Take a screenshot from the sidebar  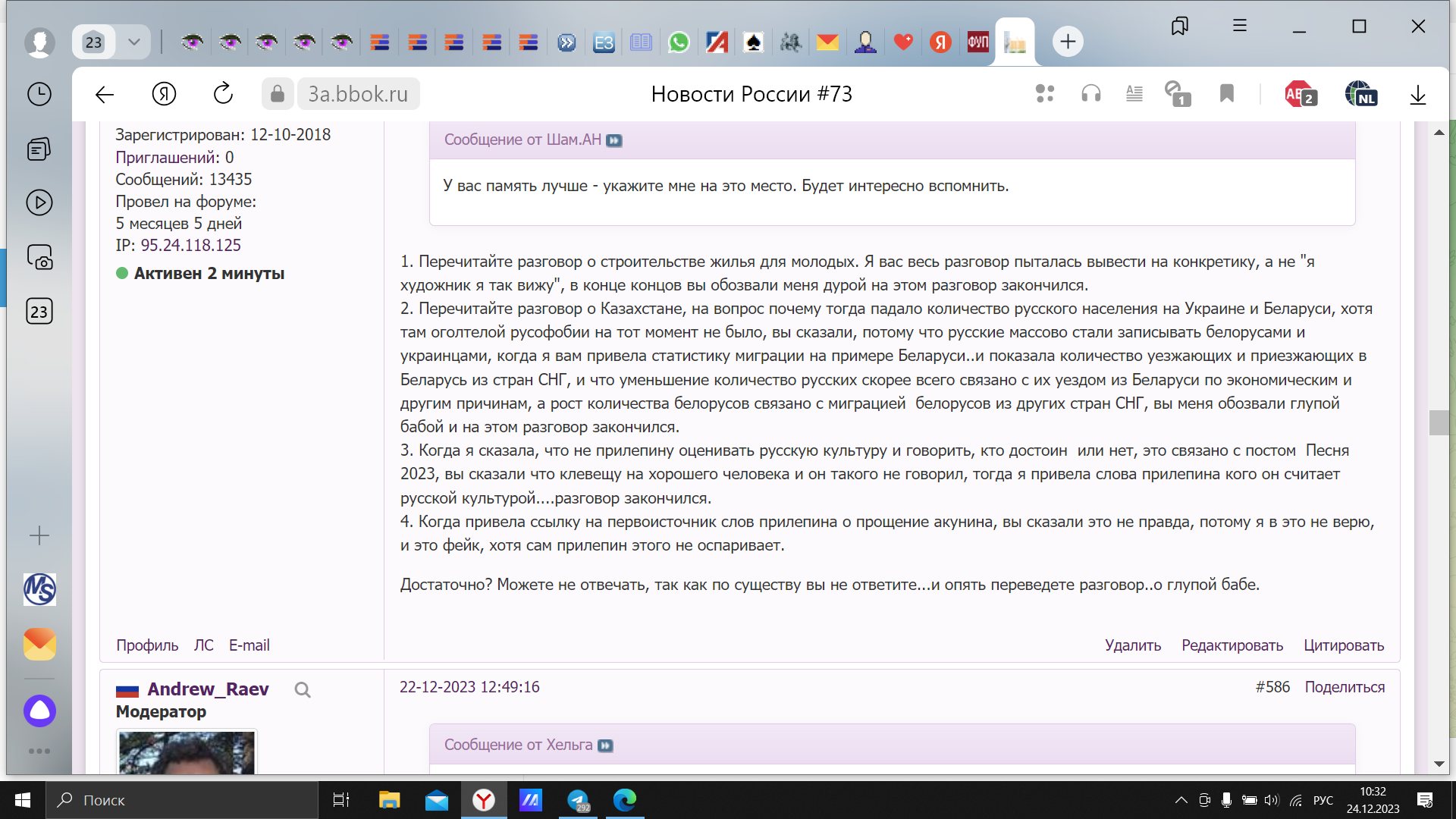[x=39, y=257]
